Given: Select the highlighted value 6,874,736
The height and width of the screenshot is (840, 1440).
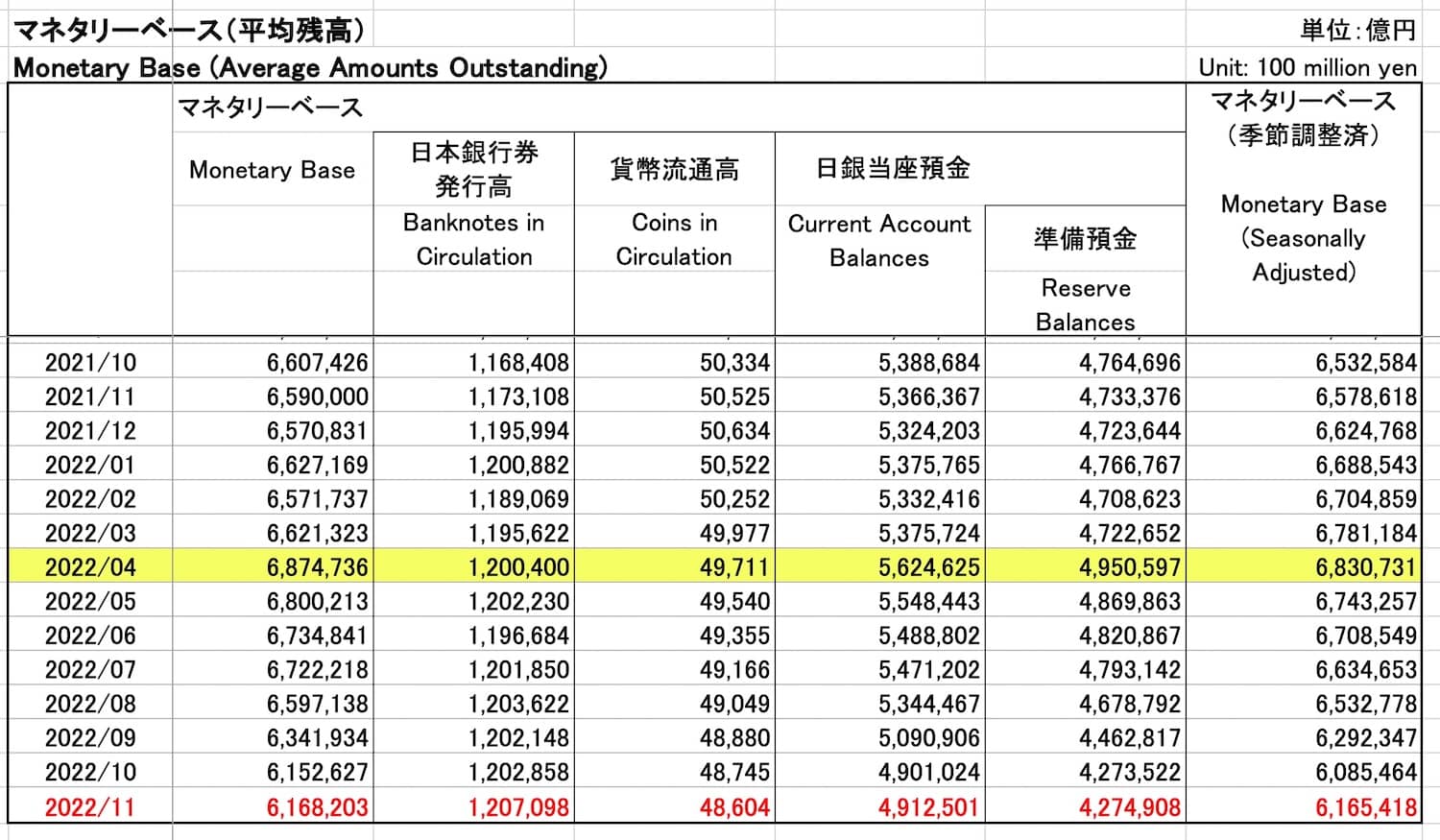Looking at the screenshot, I should 317,567.
